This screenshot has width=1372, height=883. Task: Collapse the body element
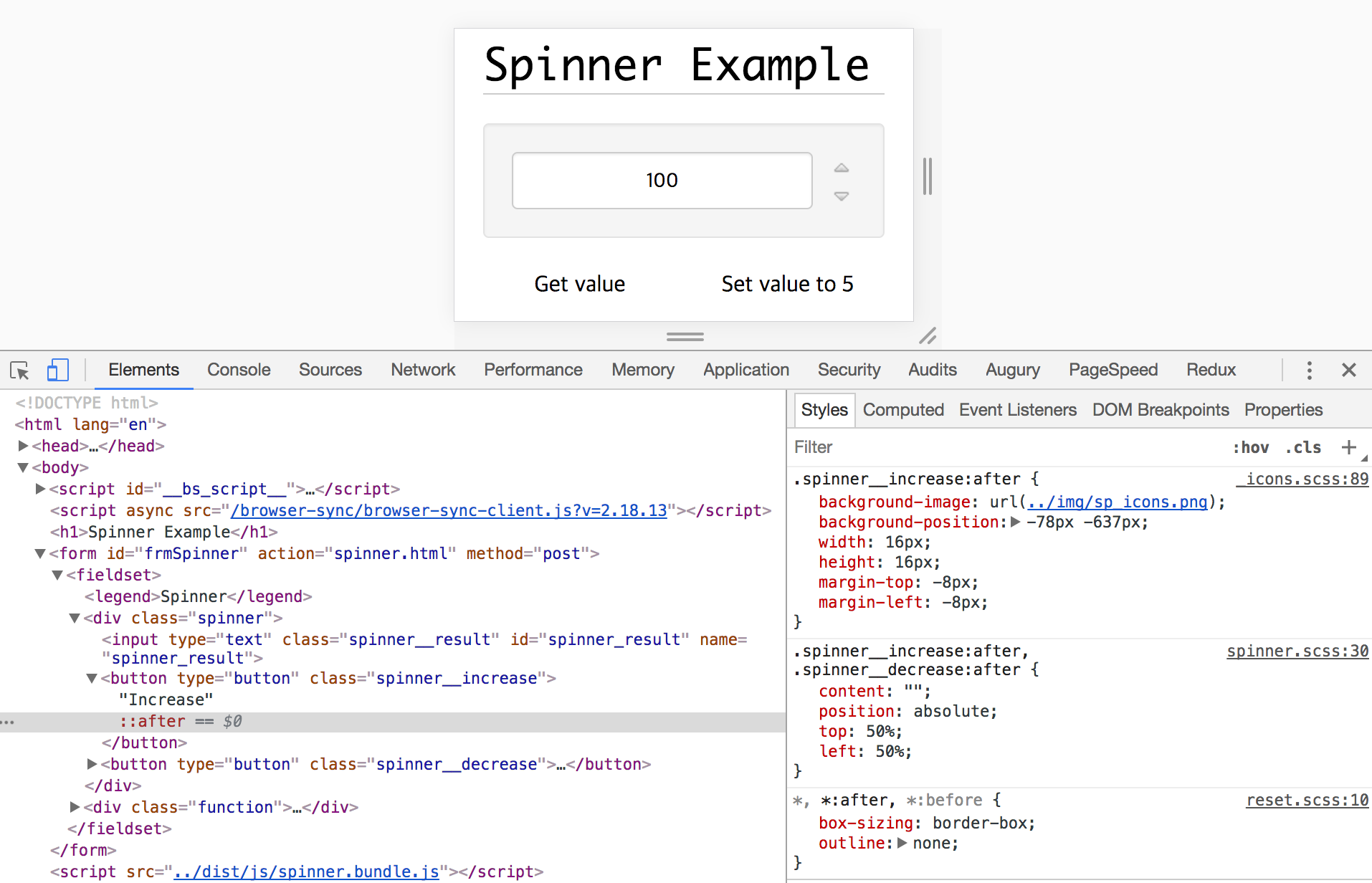[23, 467]
